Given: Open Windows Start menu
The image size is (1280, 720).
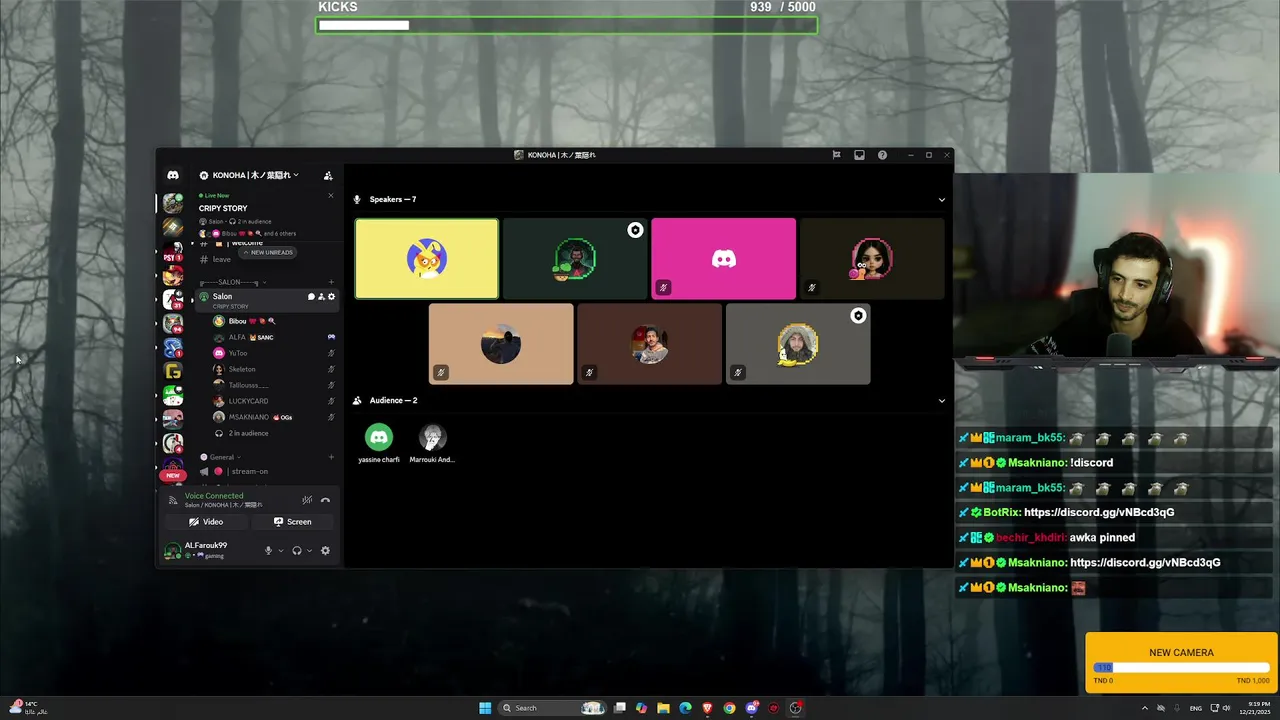Looking at the screenshot, I should point(485,708).
